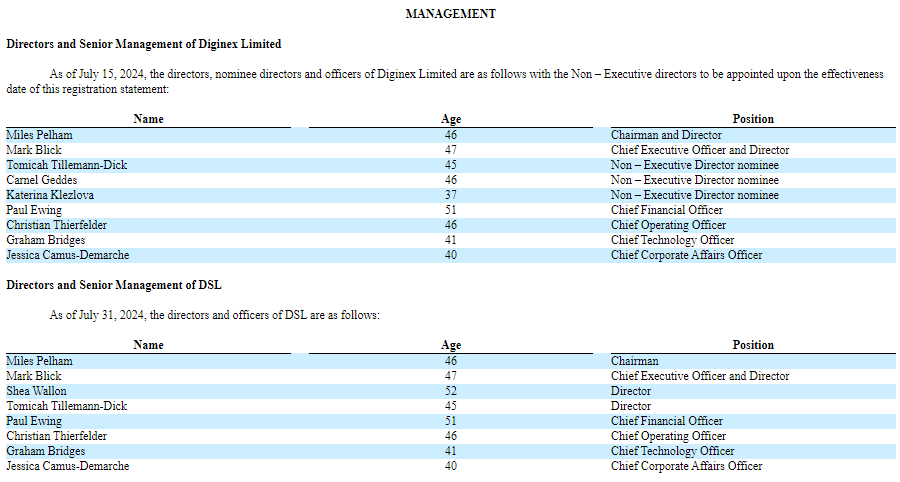Click the paragraph starting 'As of July 15, 2024'
The width and height of the screenshot is (900, 482).
tap(445, 81)
